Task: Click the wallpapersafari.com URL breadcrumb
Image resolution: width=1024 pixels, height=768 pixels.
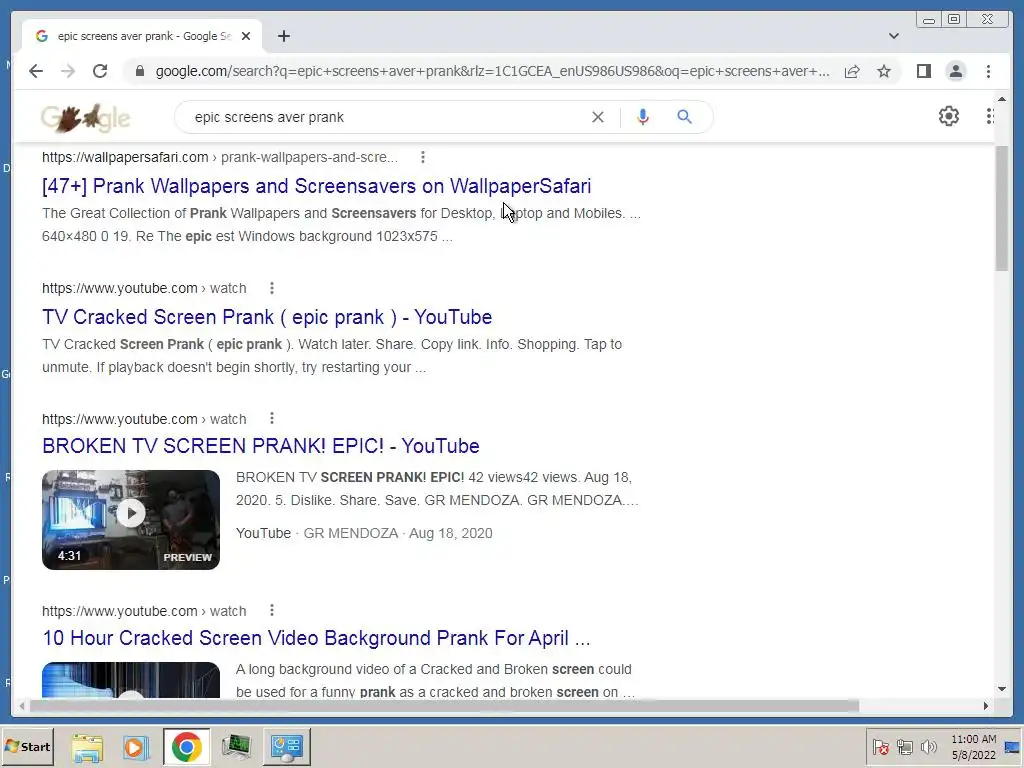Action: coord(219,157)
